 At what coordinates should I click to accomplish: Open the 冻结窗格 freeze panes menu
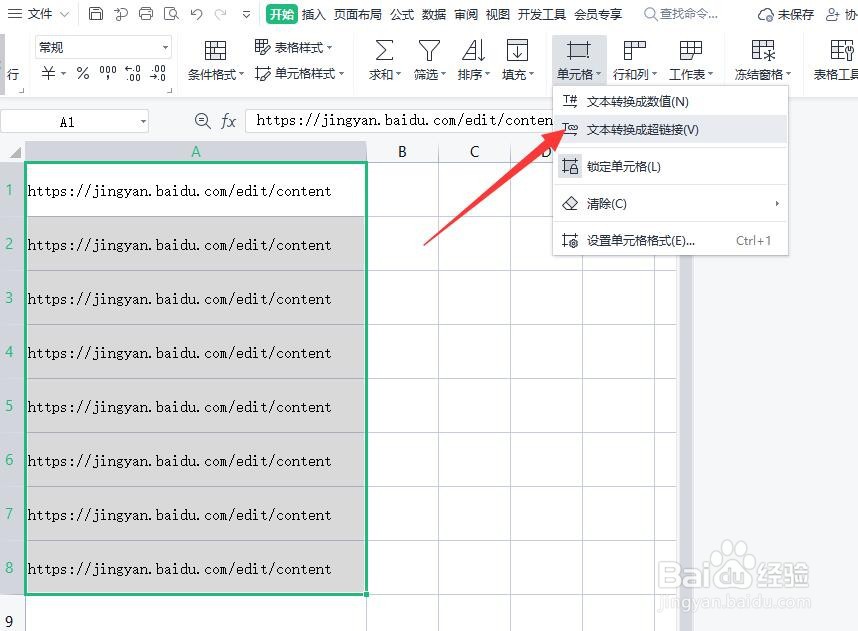[x=763, y=60]
